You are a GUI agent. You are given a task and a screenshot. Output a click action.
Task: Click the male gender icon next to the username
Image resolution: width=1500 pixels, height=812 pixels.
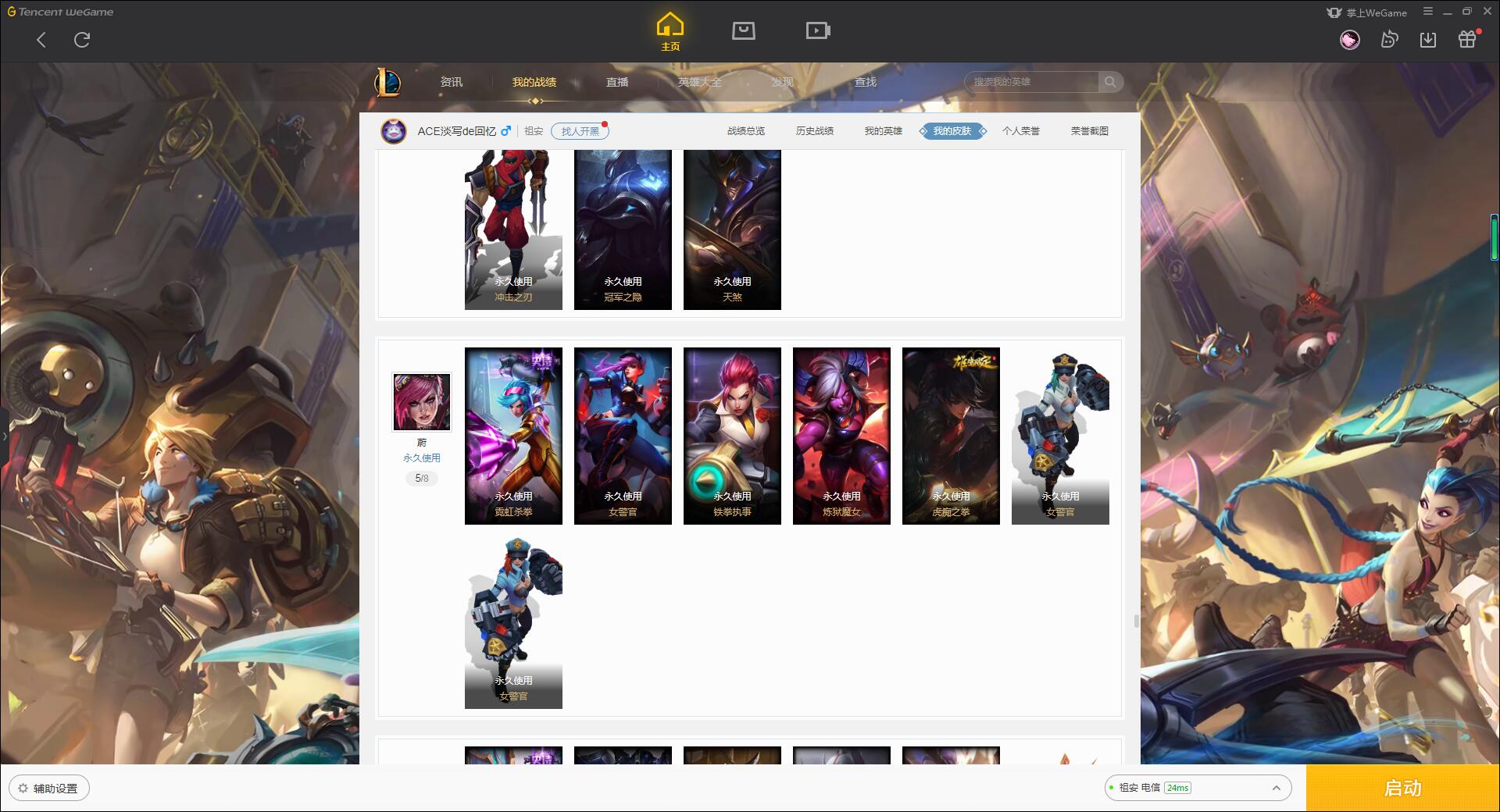coord(505,130)
